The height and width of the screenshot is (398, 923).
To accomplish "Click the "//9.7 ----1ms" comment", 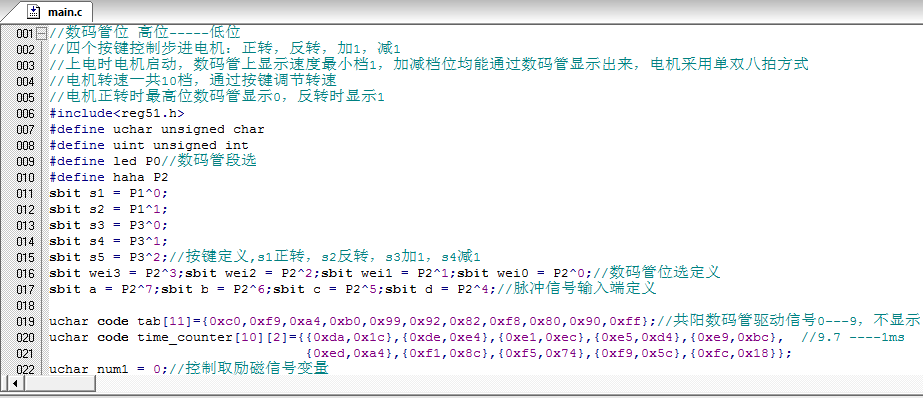I will (853, 337).
